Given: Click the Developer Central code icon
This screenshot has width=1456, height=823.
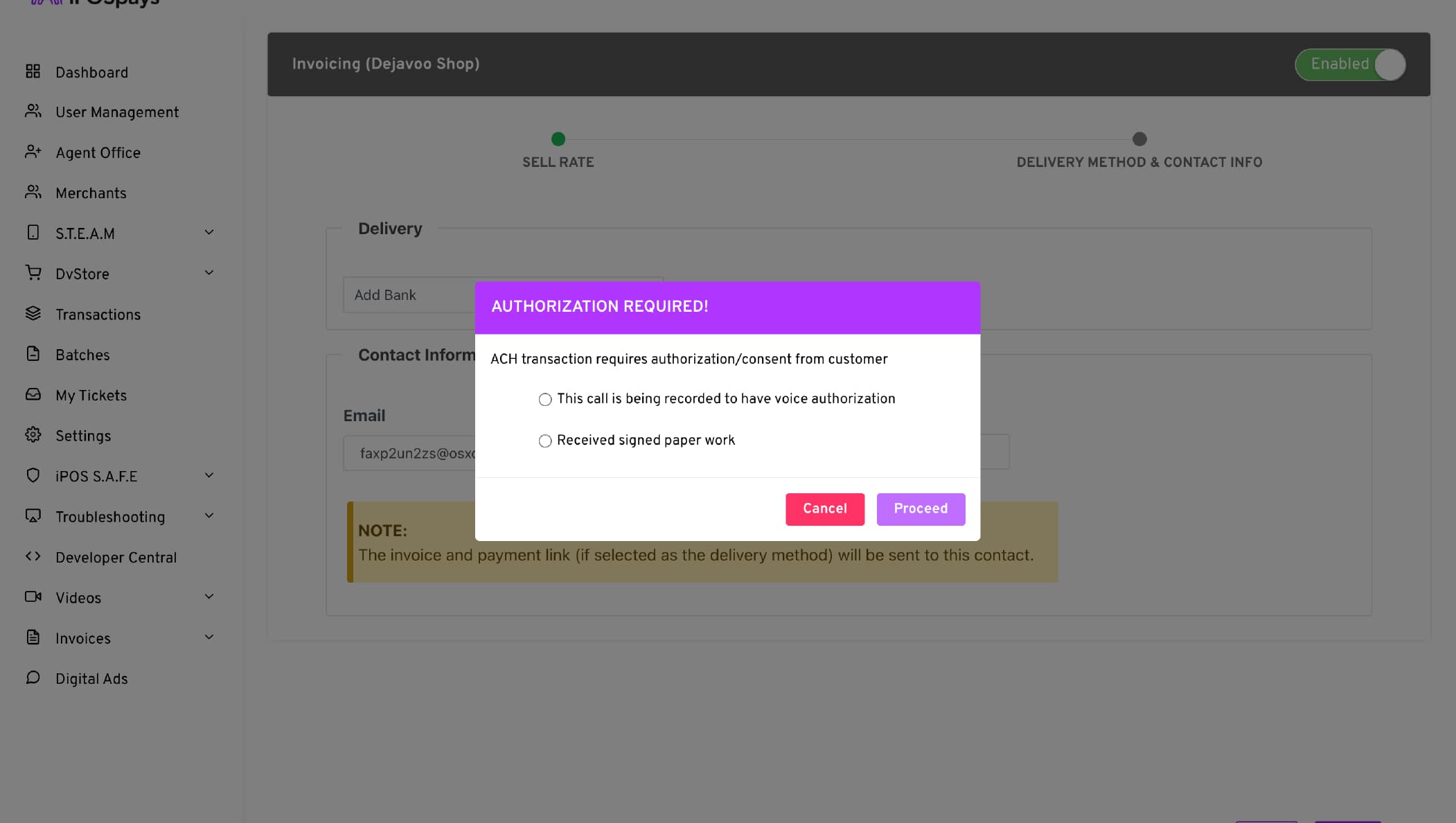Looking at the screenshot, I should pyautogui.click(x=33, y=556).
